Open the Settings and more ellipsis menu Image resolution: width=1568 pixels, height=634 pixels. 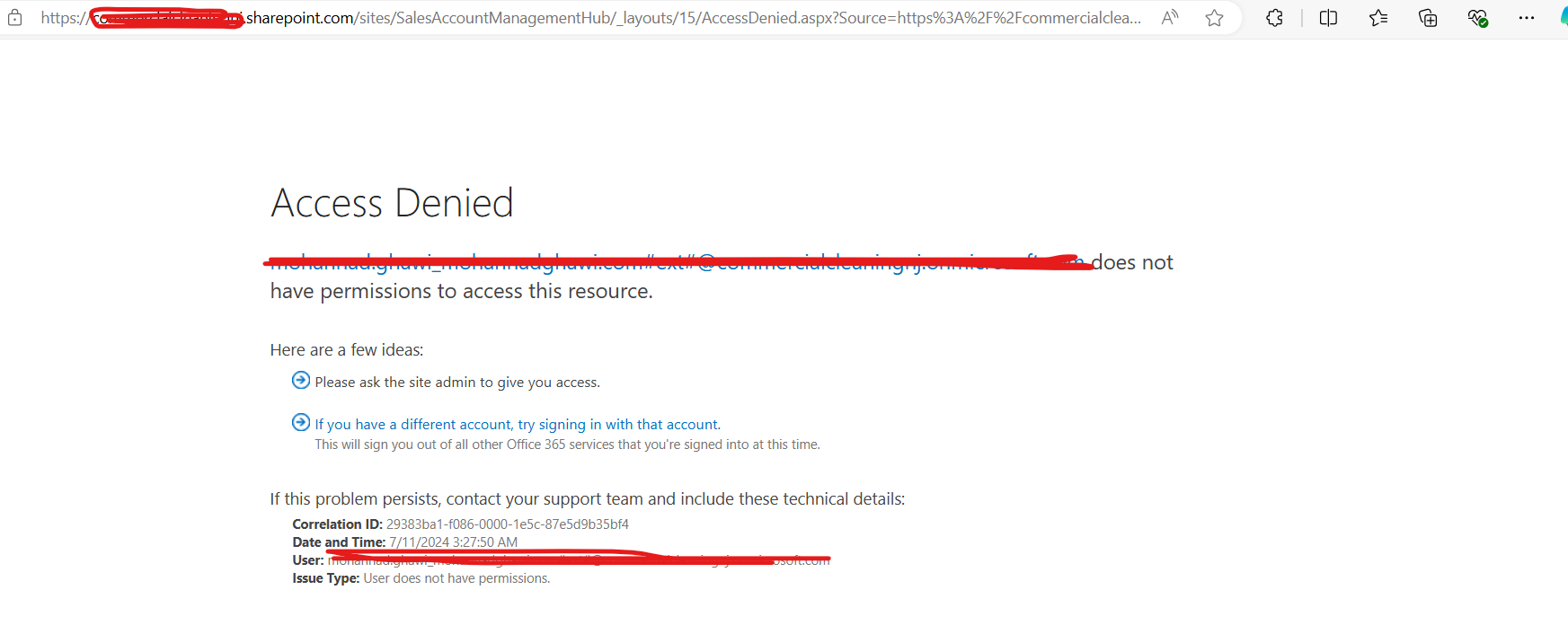(x=1527, y=18)
